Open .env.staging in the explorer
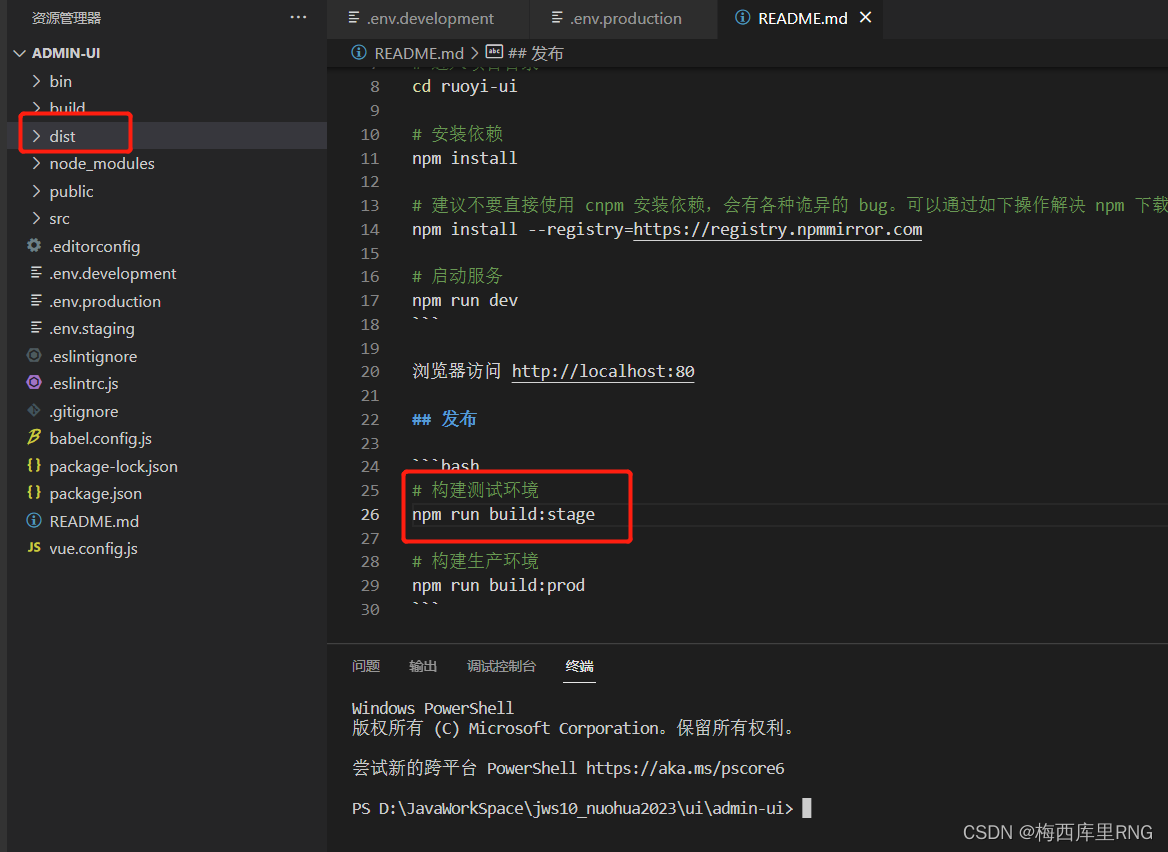The image size is (1168, 852). (x=92, y=329)
